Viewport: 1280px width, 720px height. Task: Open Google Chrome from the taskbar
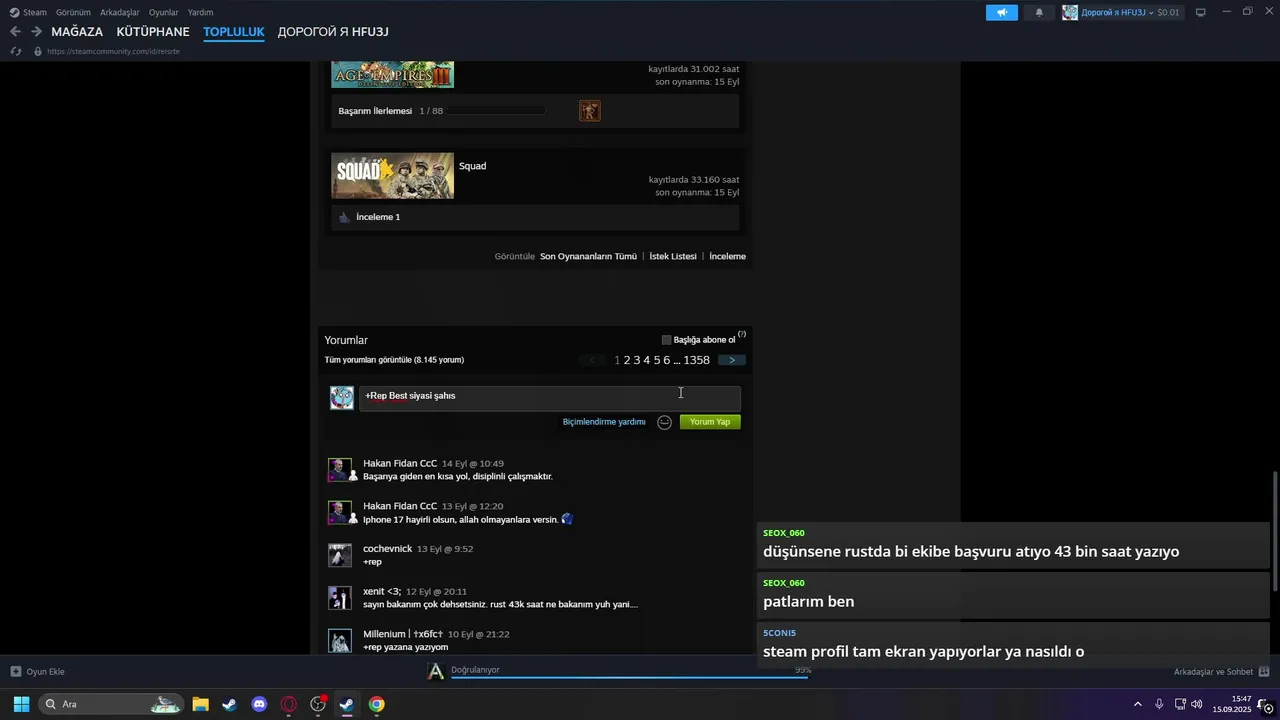click(376, 704)
